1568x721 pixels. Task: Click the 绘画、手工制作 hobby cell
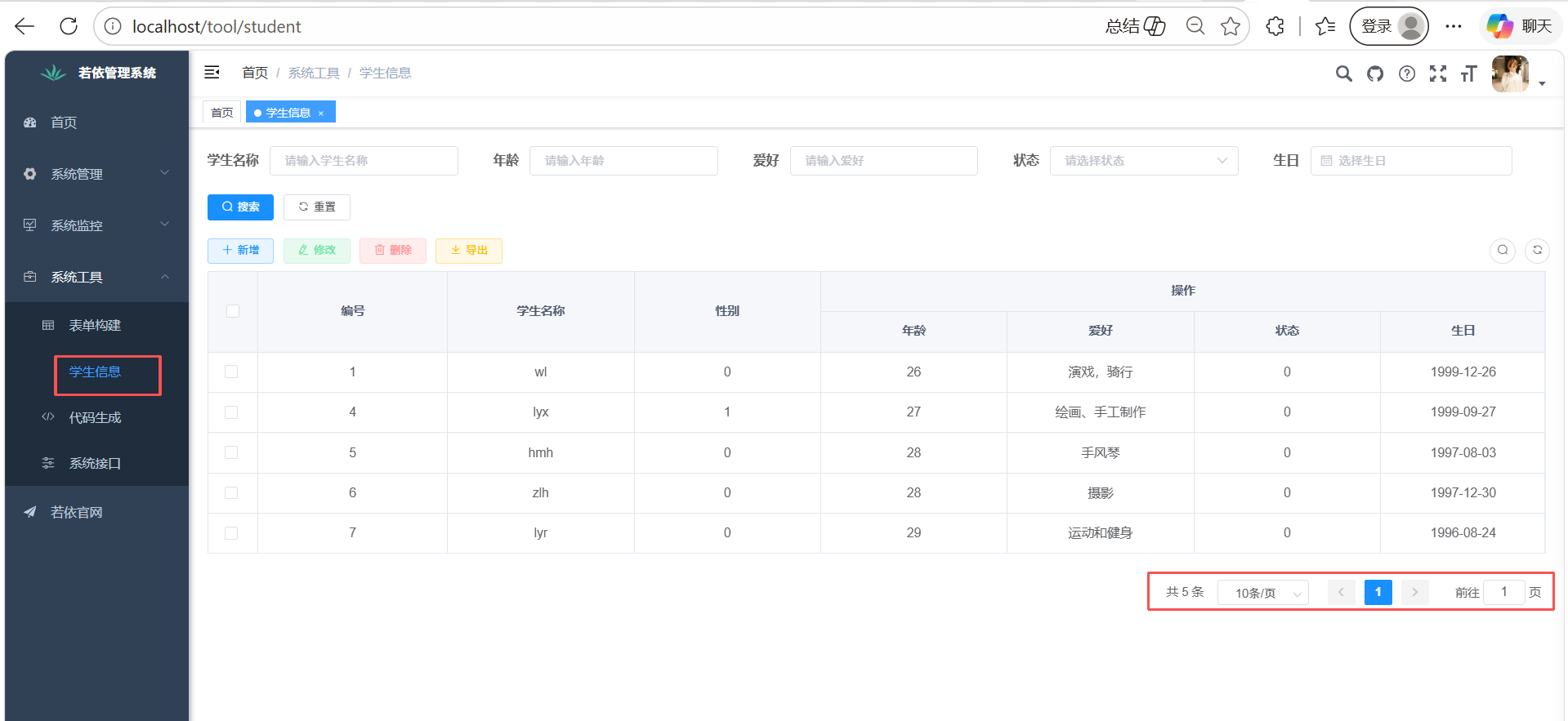(1101, 412)
